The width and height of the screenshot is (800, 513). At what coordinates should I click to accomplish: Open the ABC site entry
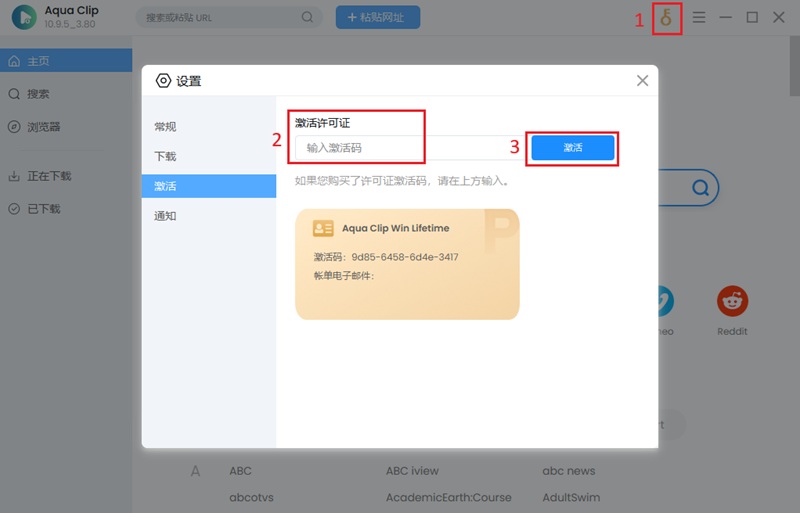(240, 471)
